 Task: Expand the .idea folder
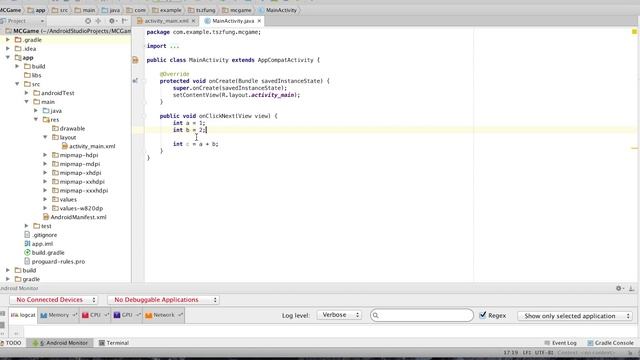[x=8, y=49]
